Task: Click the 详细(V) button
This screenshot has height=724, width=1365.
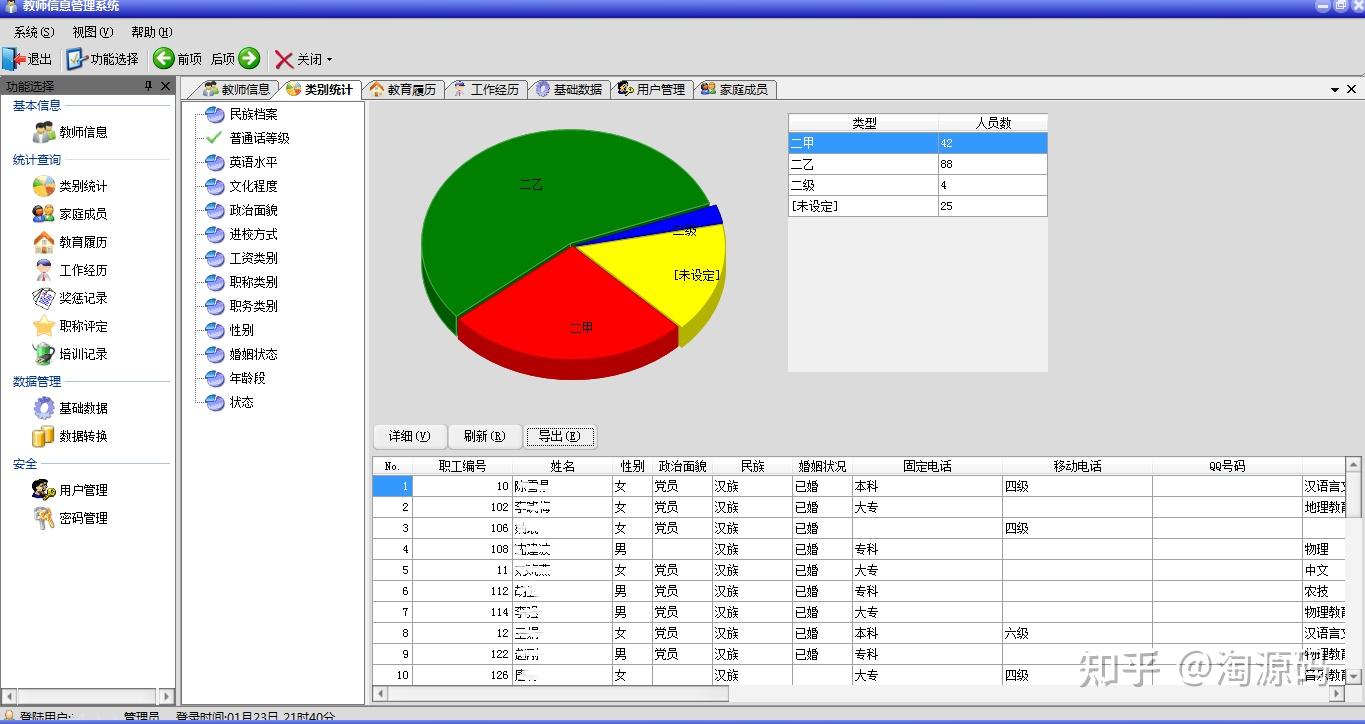Action: tap(409, 436)
